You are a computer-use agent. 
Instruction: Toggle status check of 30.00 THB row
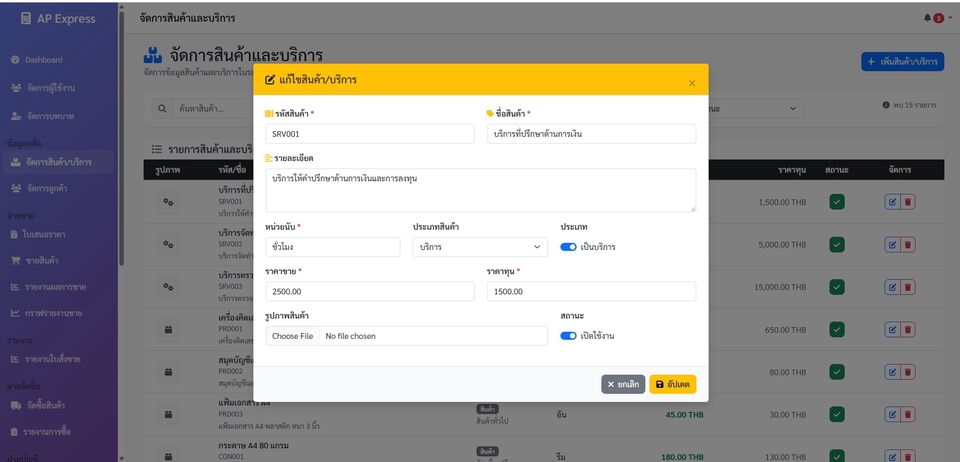[837, 415]
